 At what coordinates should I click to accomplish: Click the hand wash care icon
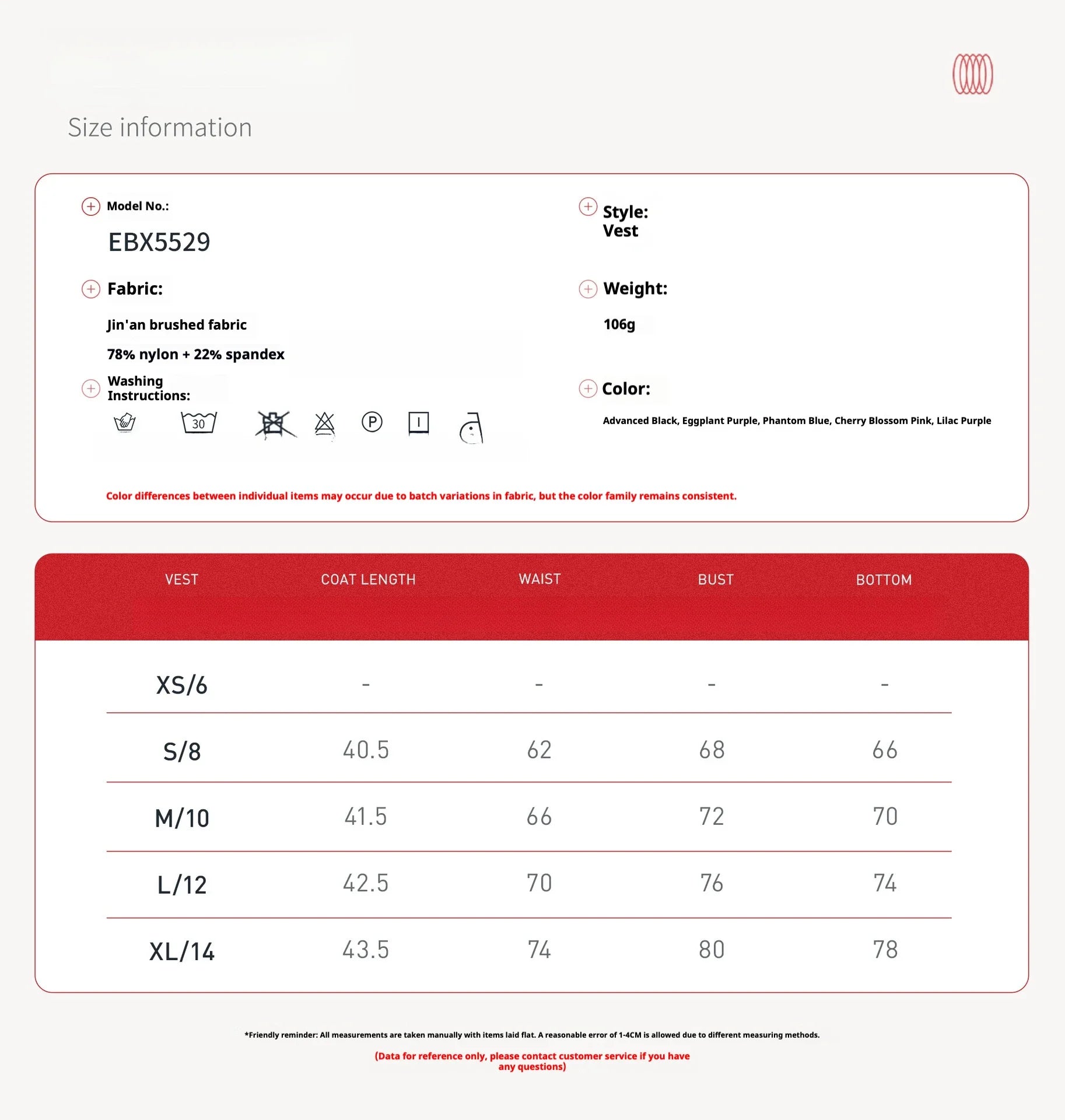point(124,422)
